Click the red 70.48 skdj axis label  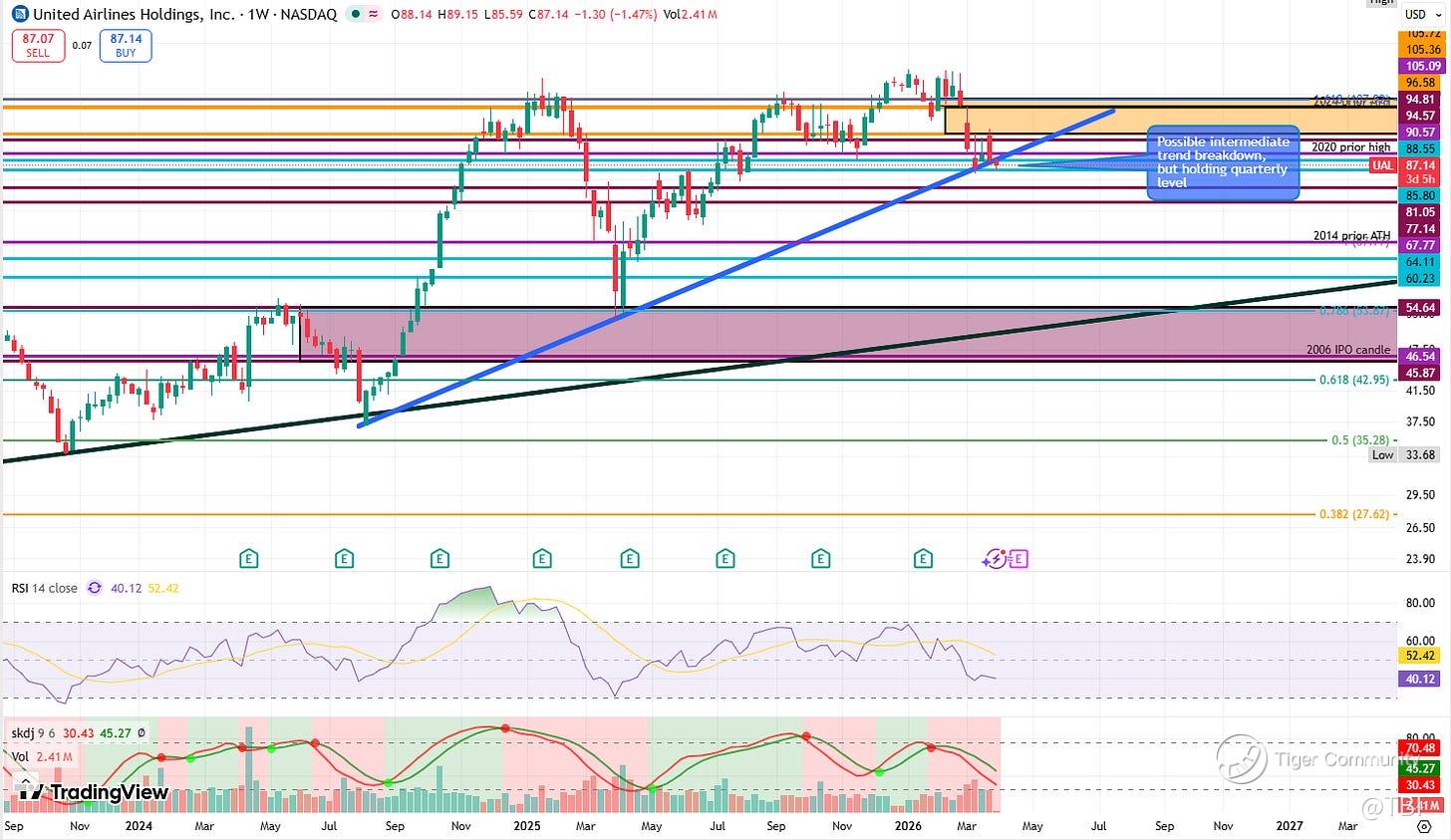pyautogui.click(x=1420, y=748)
